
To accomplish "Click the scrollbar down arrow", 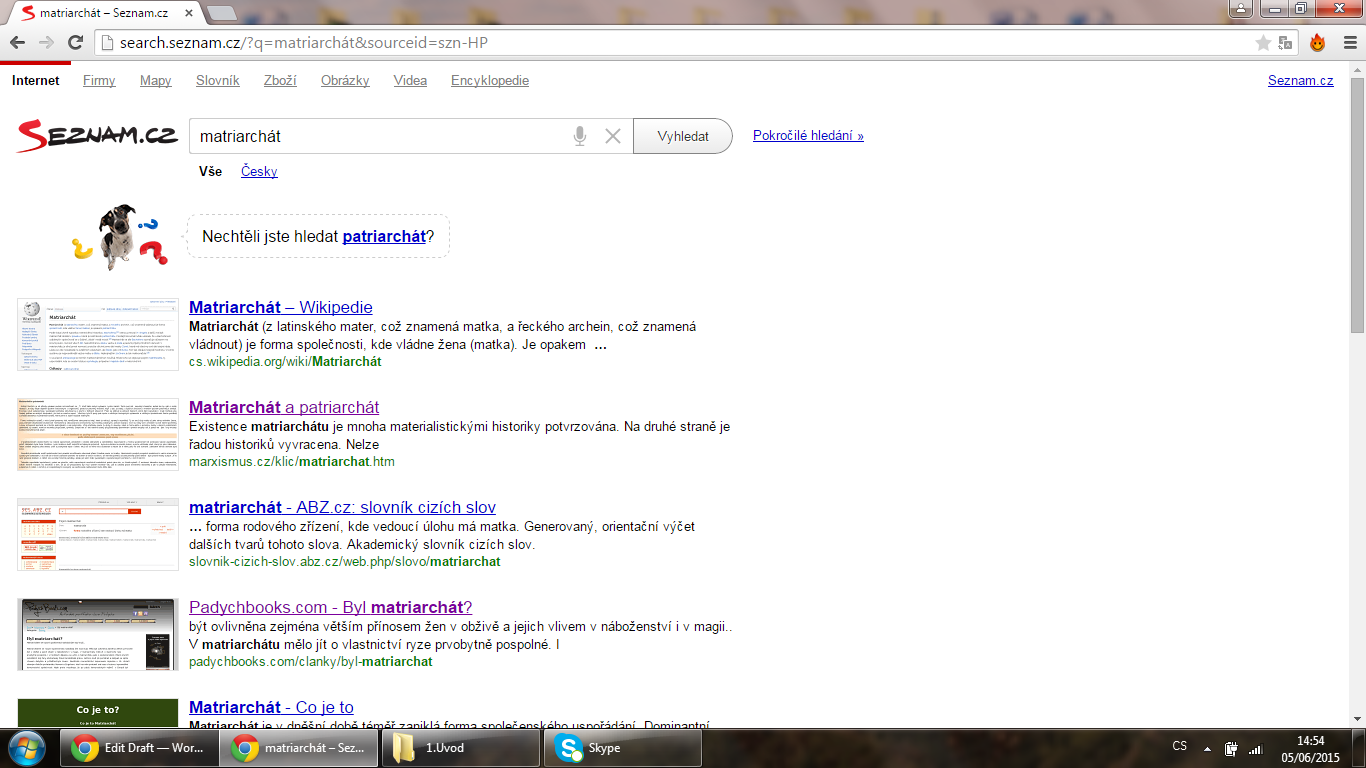I will (1357, 720).
